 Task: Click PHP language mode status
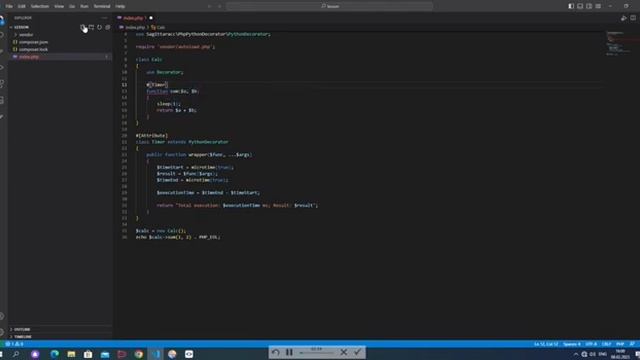click(x=620, y=344)
